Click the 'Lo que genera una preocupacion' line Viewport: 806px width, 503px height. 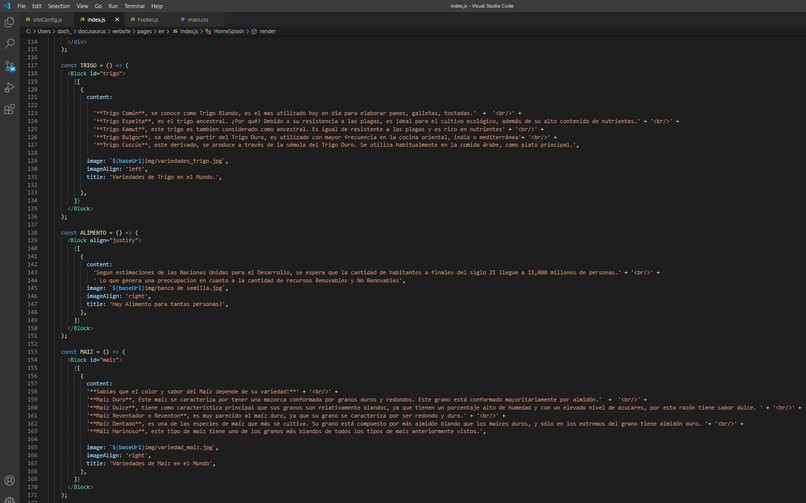click(x=249, y=281)
